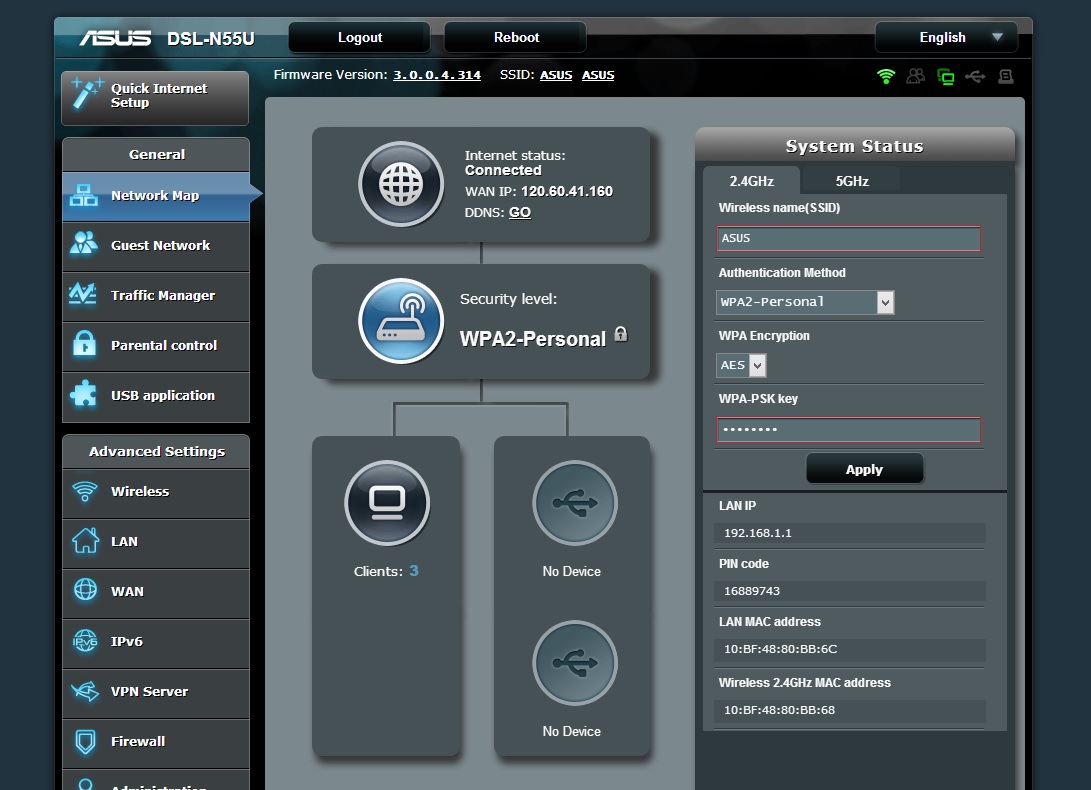This screenshot has width=1091, height=790.
Task: Open Network Map menu item
Action: [156, 196]
